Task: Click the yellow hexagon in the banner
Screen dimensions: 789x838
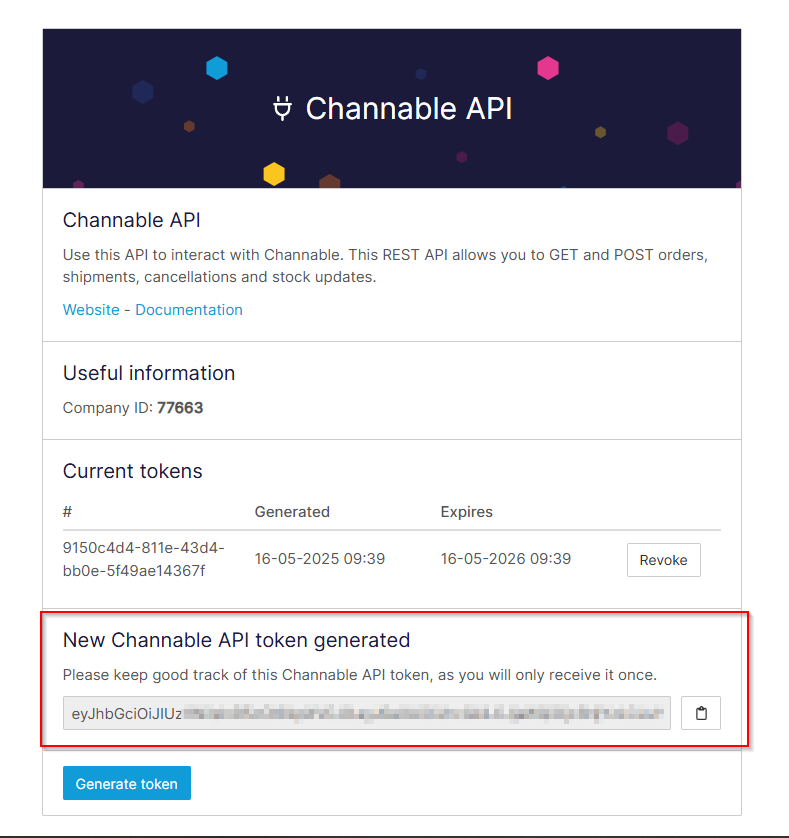Action: [274, 174]
